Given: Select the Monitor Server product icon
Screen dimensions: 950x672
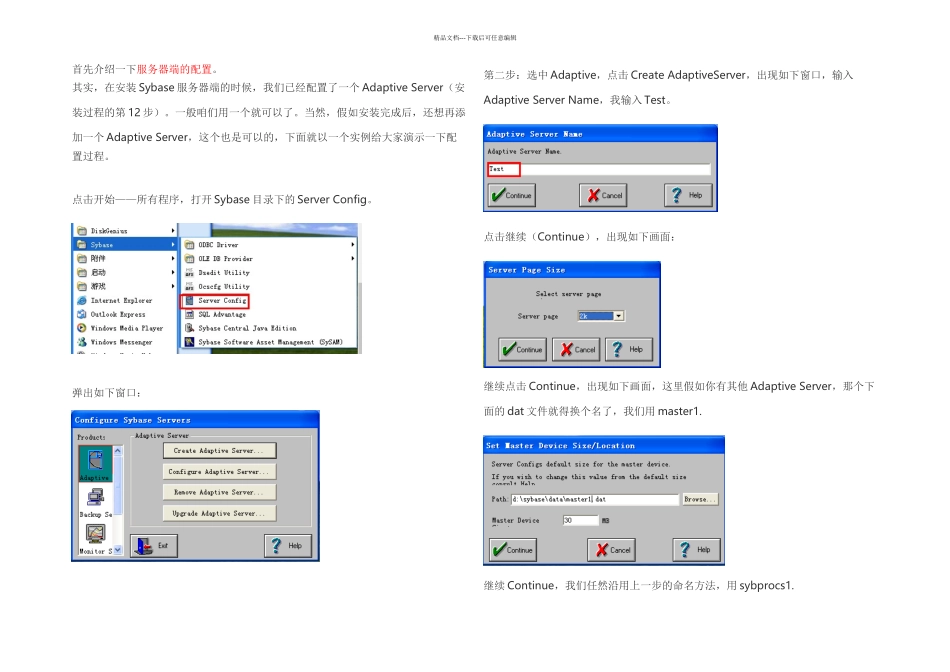Looking at the screenshot, I should (95, 539).
